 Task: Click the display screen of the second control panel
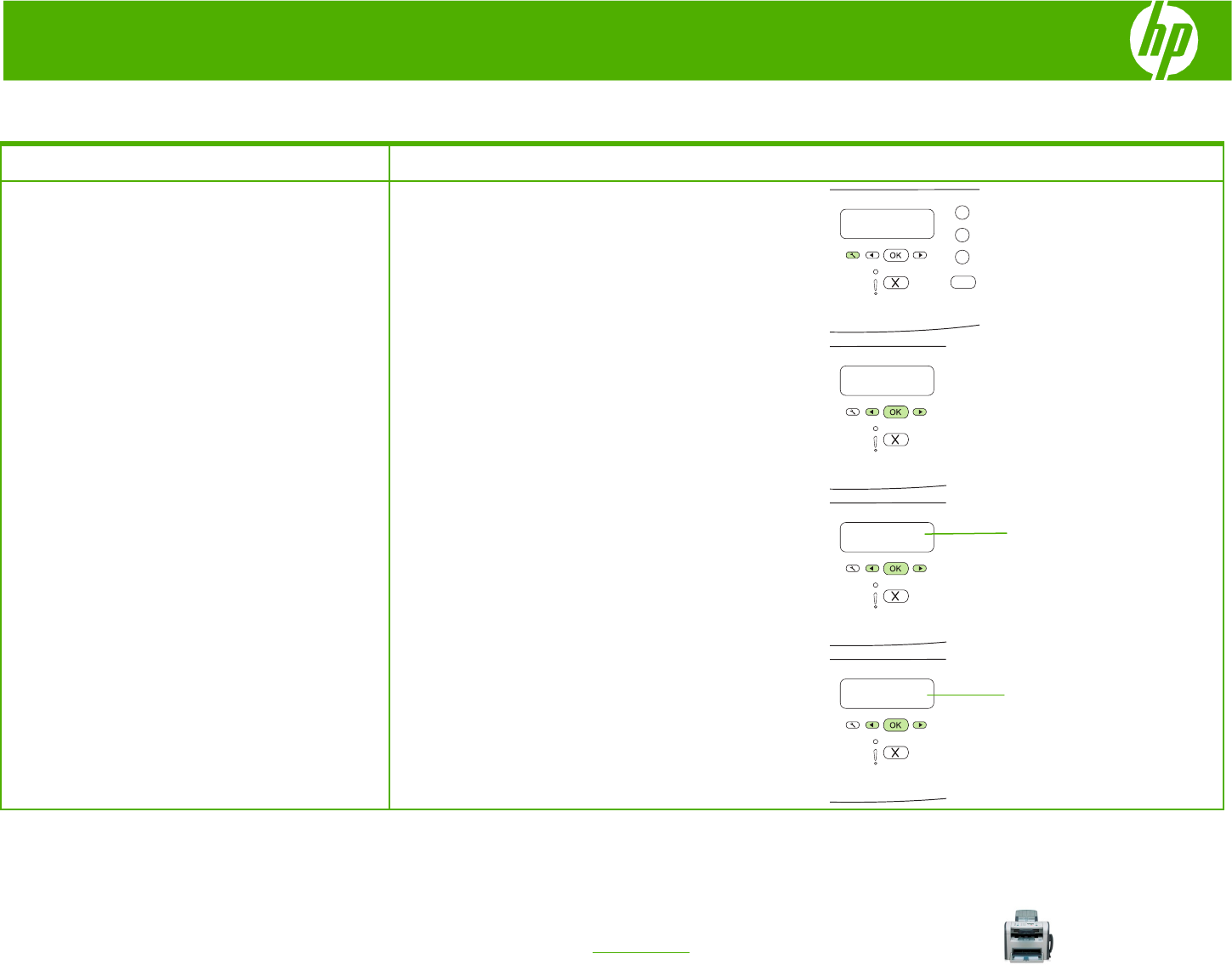click(x=887, y=380)
